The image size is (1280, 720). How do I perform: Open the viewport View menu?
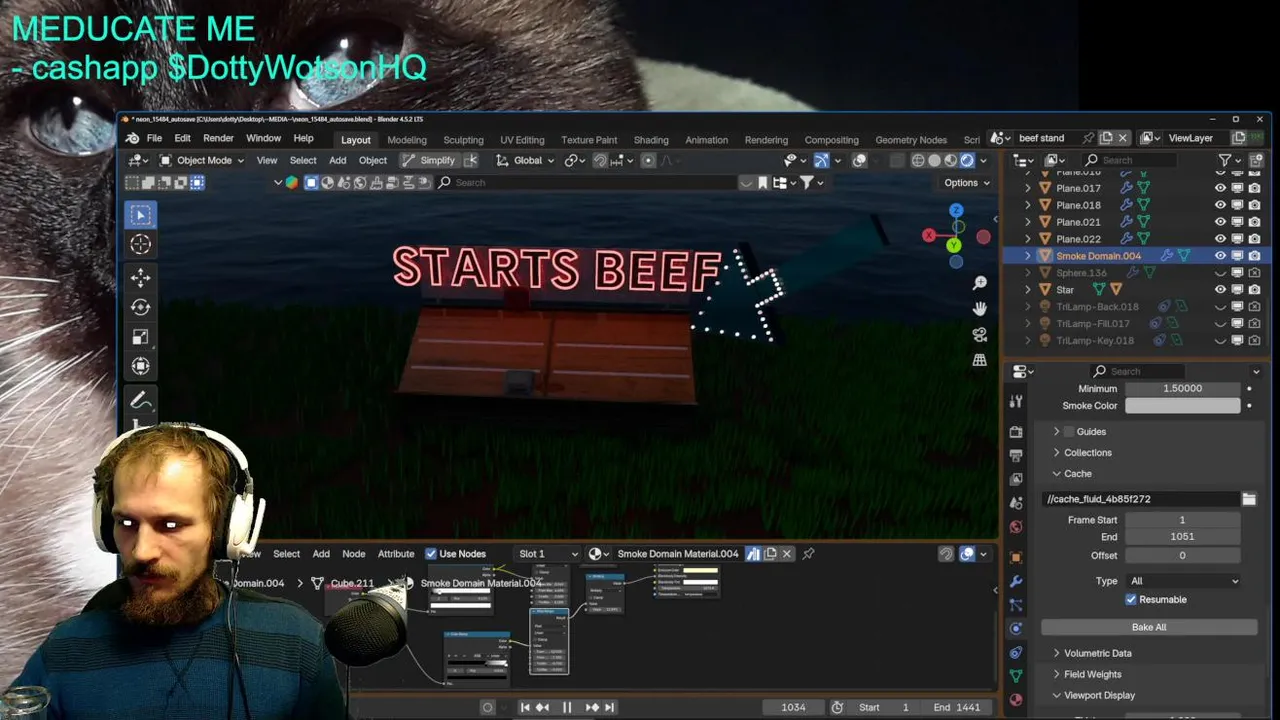pos(267,160)
